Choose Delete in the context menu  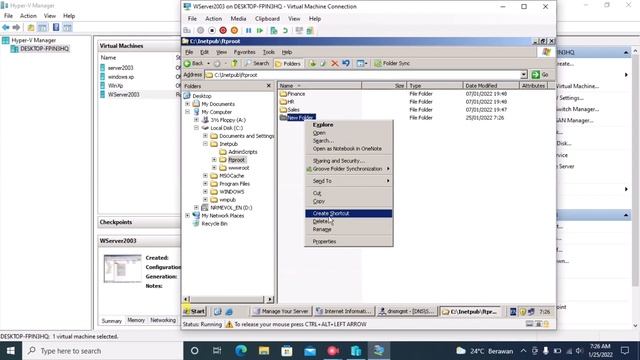(349, 221)
